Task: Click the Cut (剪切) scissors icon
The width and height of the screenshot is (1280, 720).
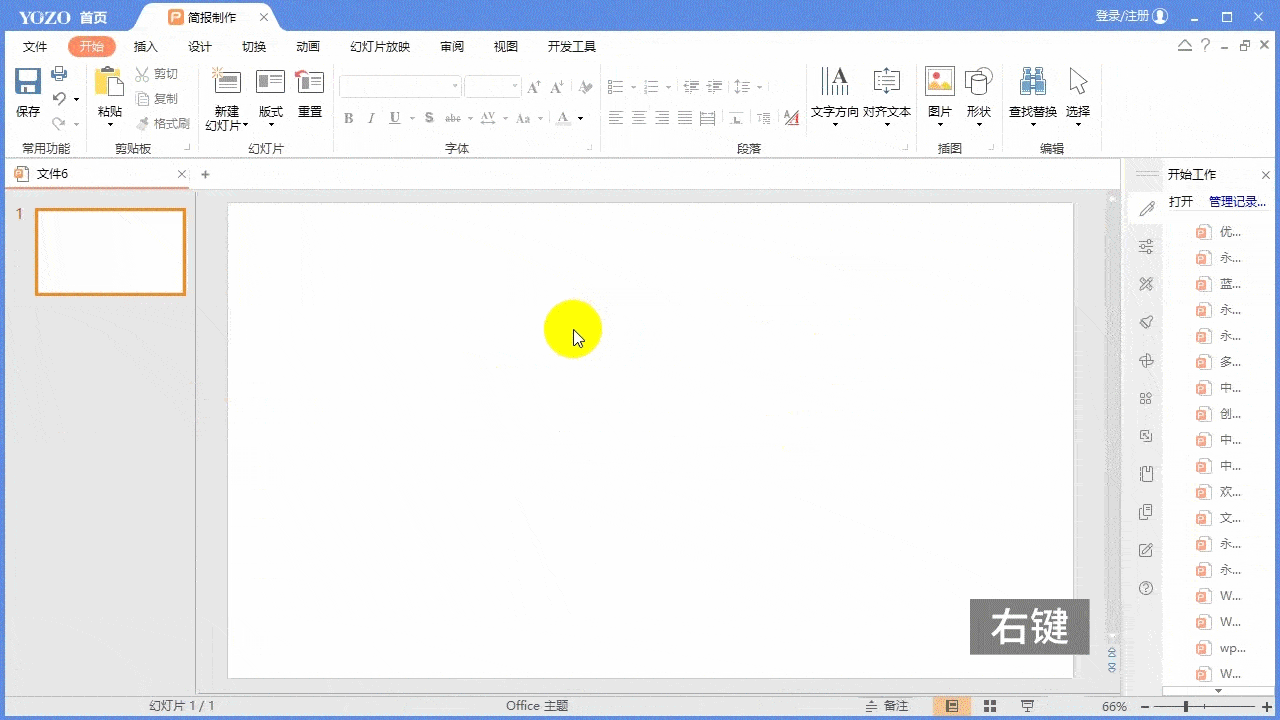Action: pyautogui.click(x=143, y=74)
